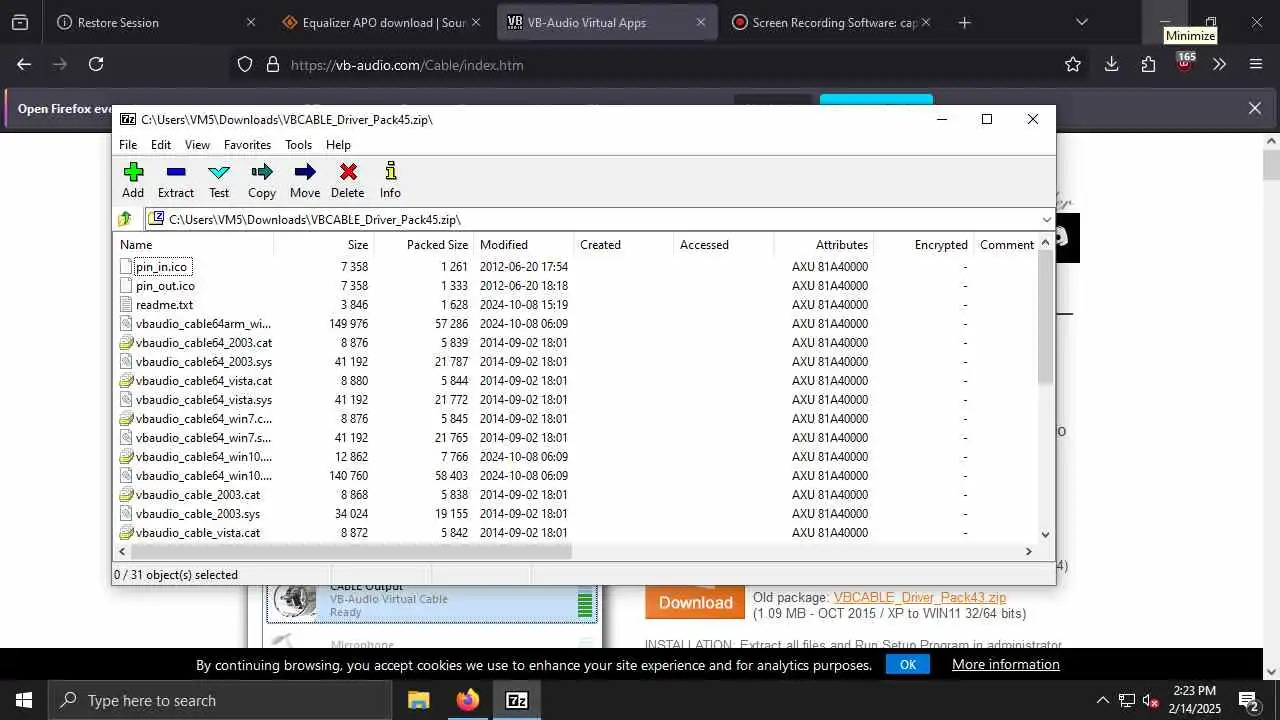1280x720 pixels.
Task: Click 7-Zip taskbar icon
Action: (517, 700)
